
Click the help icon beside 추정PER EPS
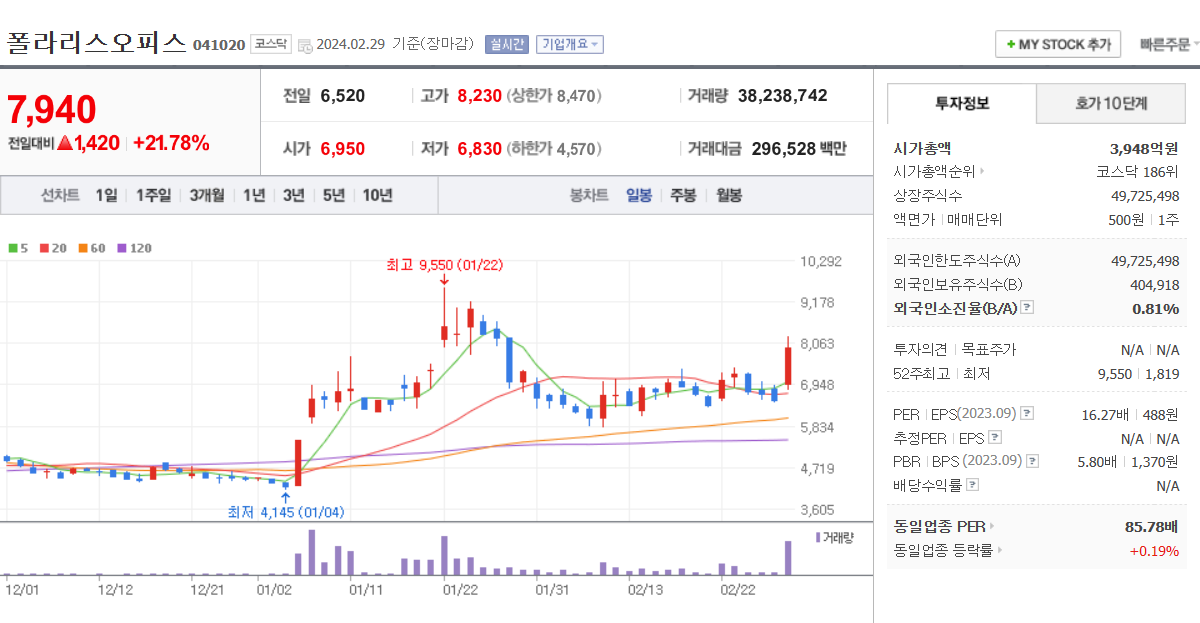point(994,438)
